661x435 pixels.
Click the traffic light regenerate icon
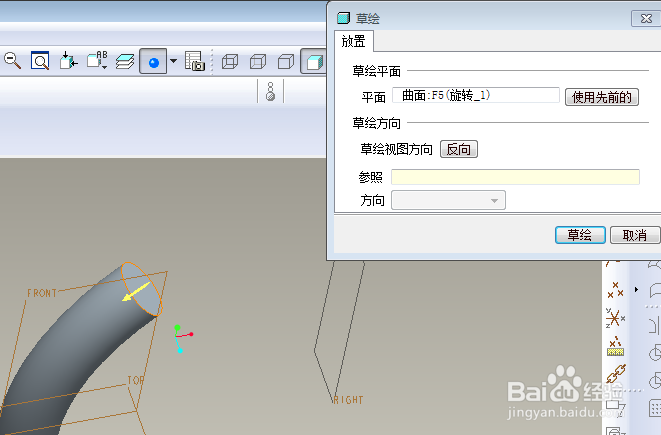(271, 91)
